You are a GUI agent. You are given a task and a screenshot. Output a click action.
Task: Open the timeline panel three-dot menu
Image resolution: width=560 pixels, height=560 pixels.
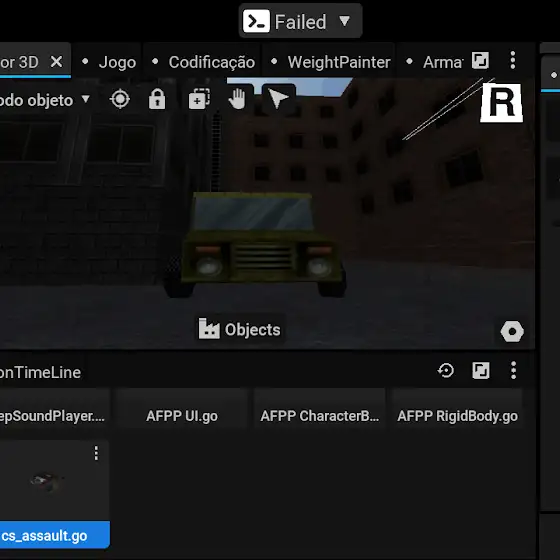(x=513, y=370)
